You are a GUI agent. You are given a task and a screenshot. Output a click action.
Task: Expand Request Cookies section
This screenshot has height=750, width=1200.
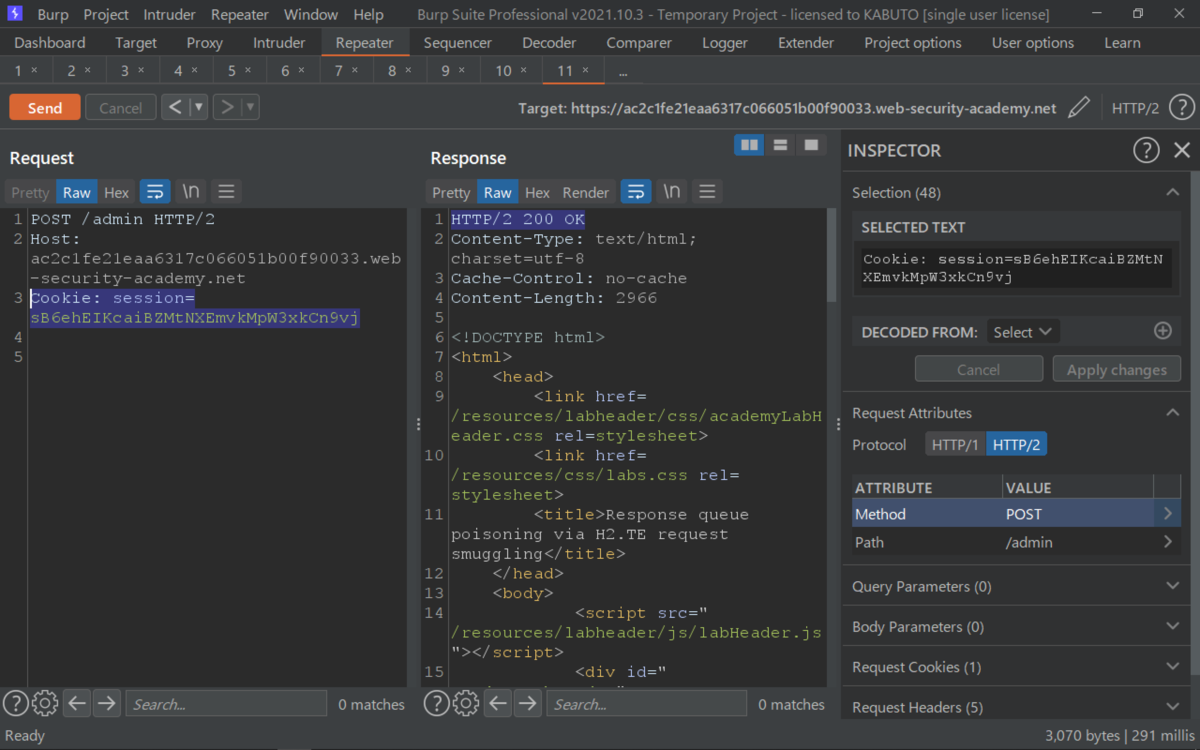tap(1172, 666)
